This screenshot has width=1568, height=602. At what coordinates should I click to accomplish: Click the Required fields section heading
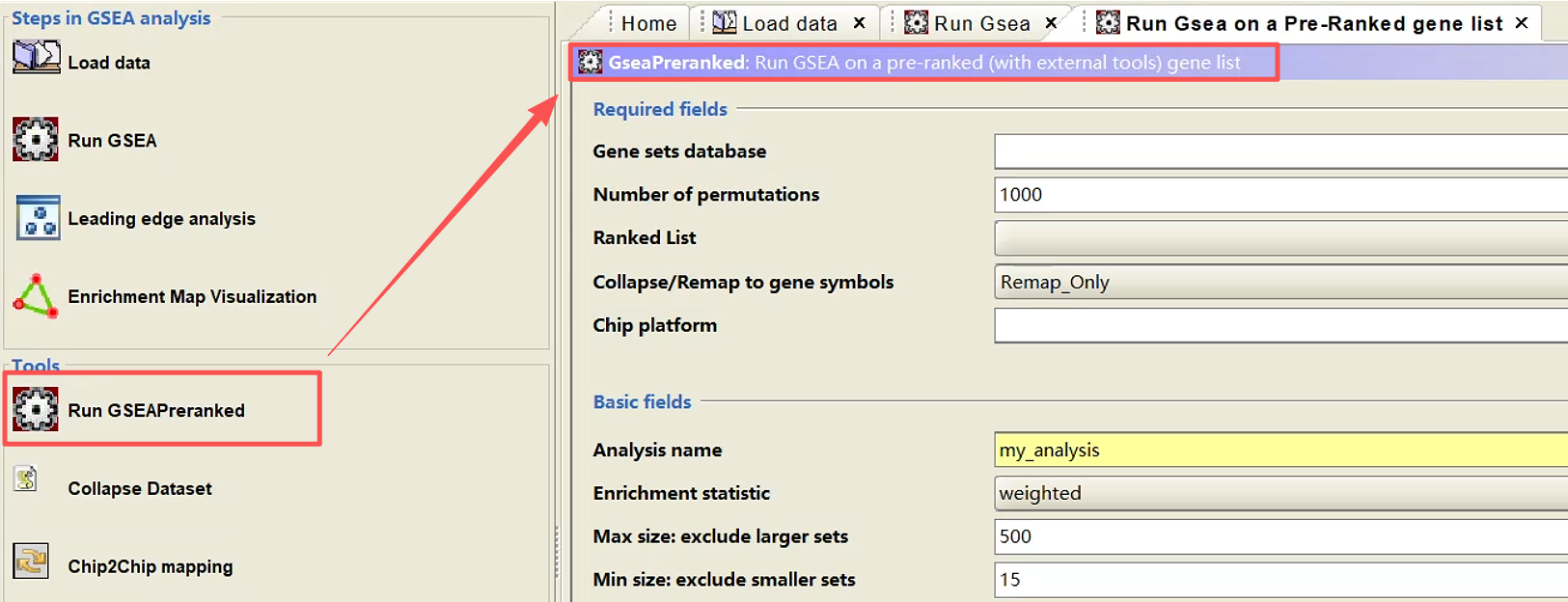[x=660, y=109]
